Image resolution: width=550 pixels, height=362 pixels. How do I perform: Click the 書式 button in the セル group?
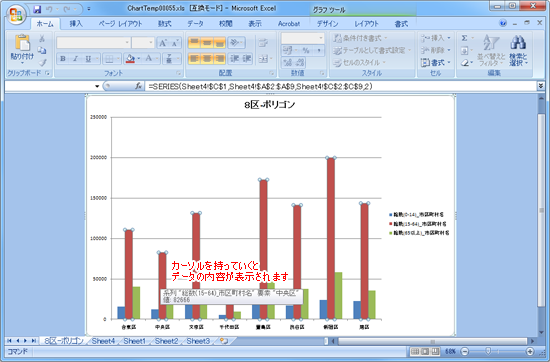tap(436, 62)
